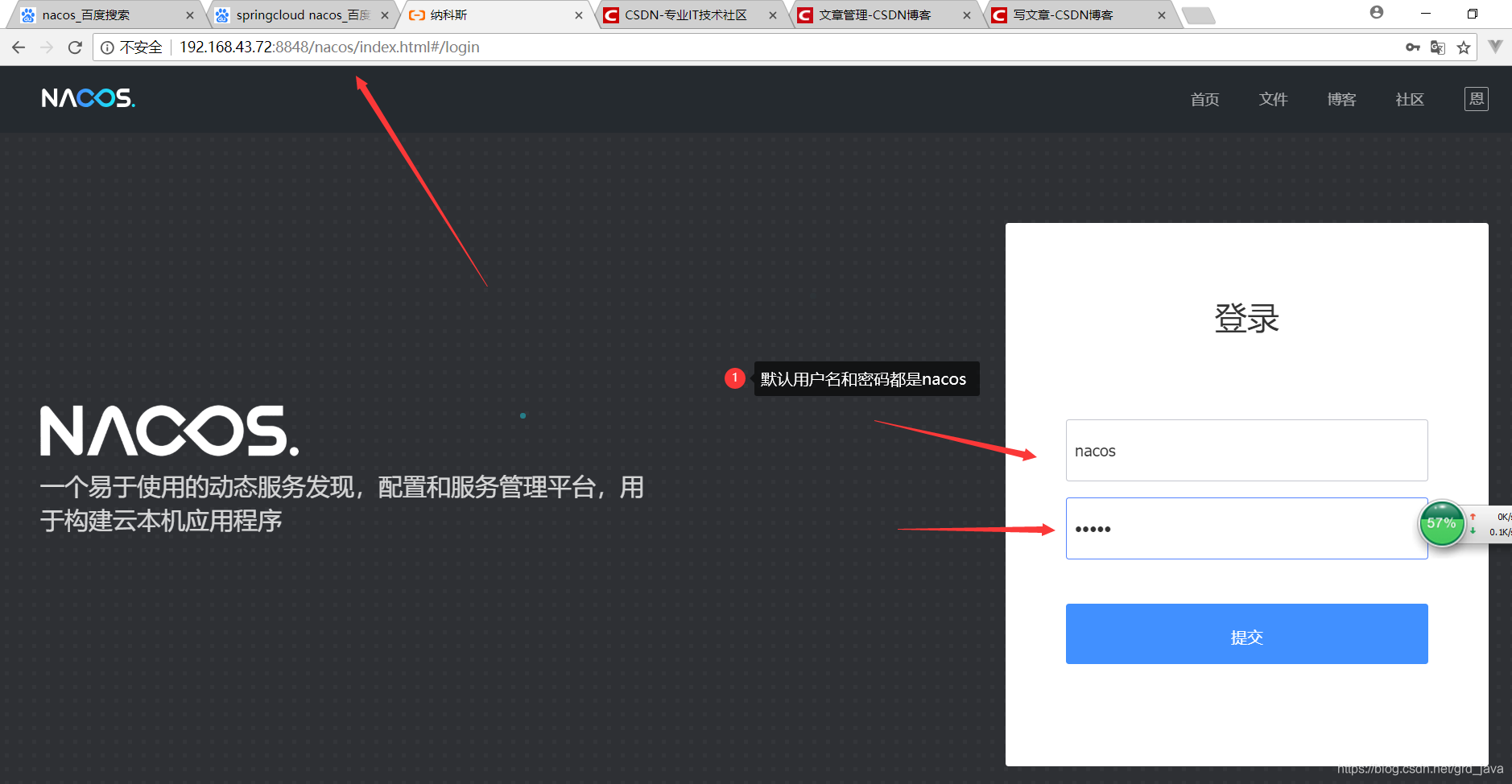Close the 写文章-CSDN博客 tab

pos(1162,15)
